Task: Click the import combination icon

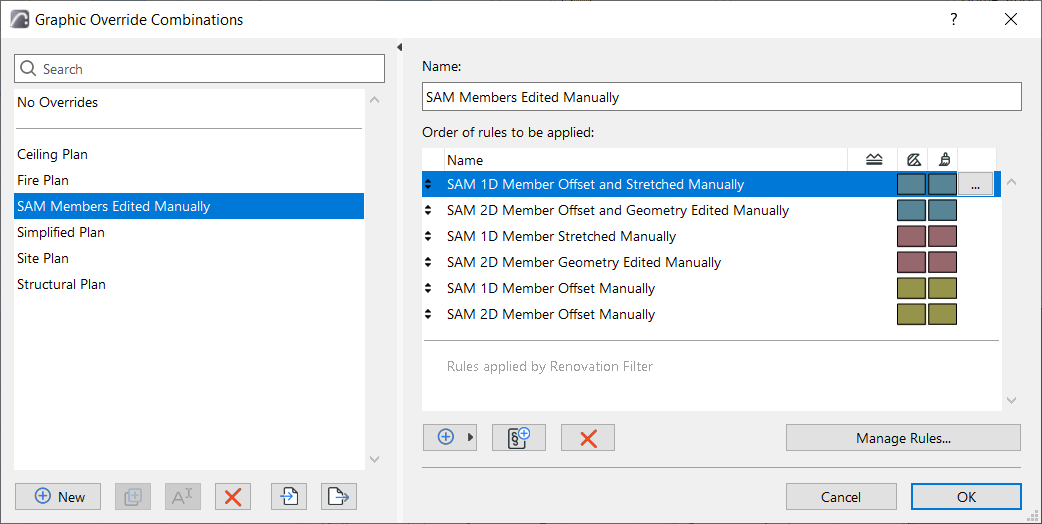Action: [288, 496]
